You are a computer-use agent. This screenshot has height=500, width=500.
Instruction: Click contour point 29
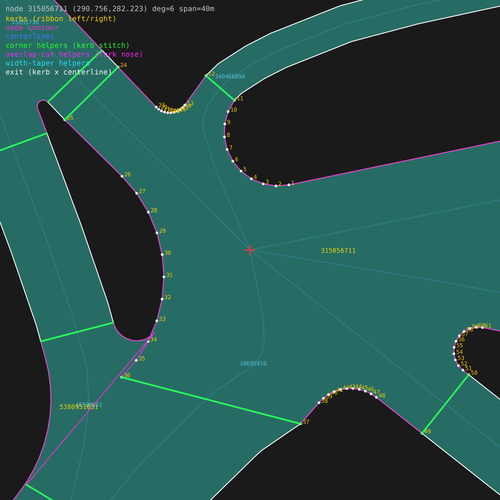coord(157,233)
